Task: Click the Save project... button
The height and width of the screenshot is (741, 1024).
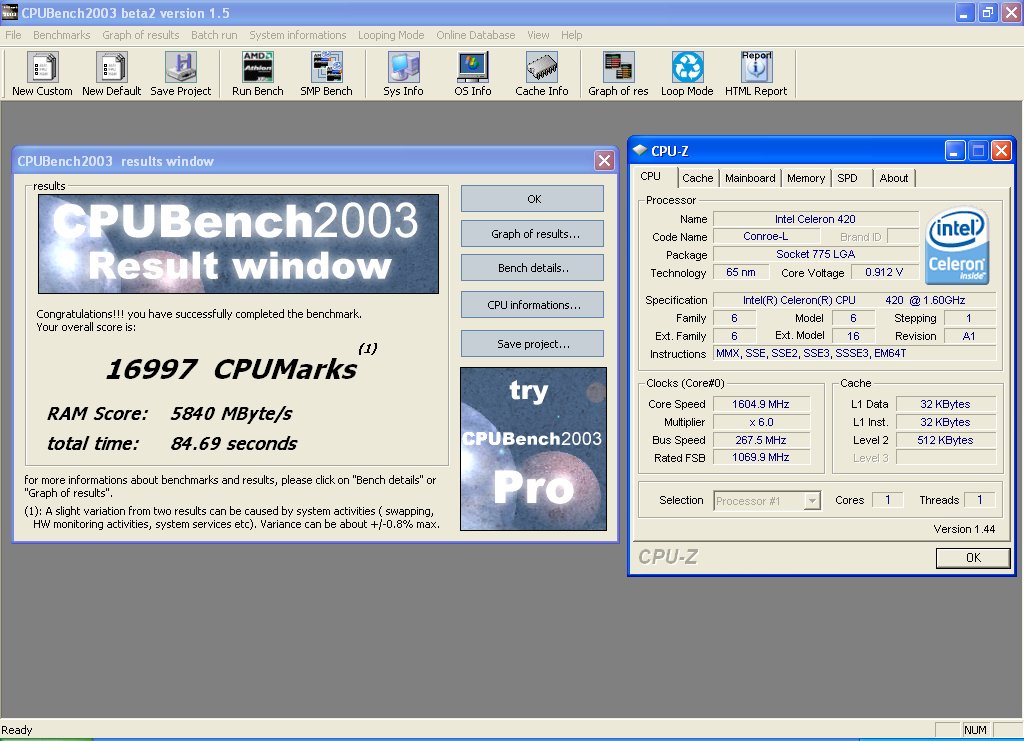Action: point(532,344)
